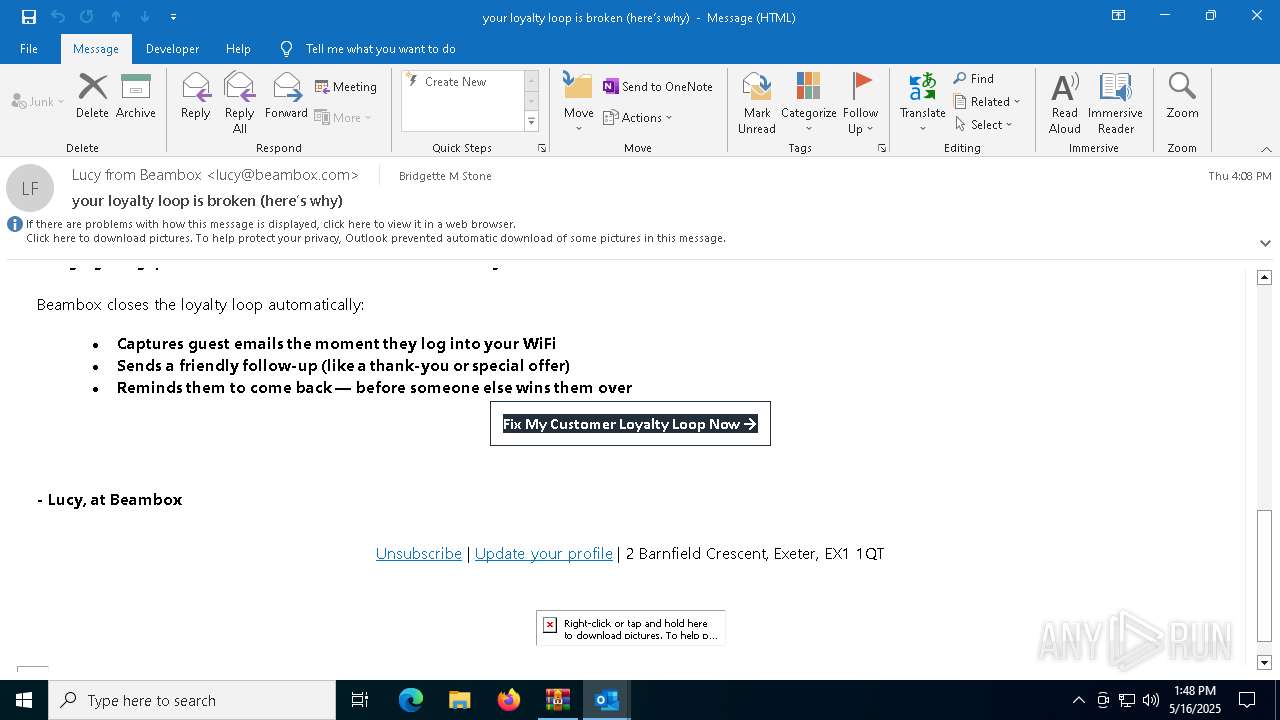The width and height of the screenshot is (1280, 720).
Task: Open the Junk dropdown
Action: pos(38,102)
